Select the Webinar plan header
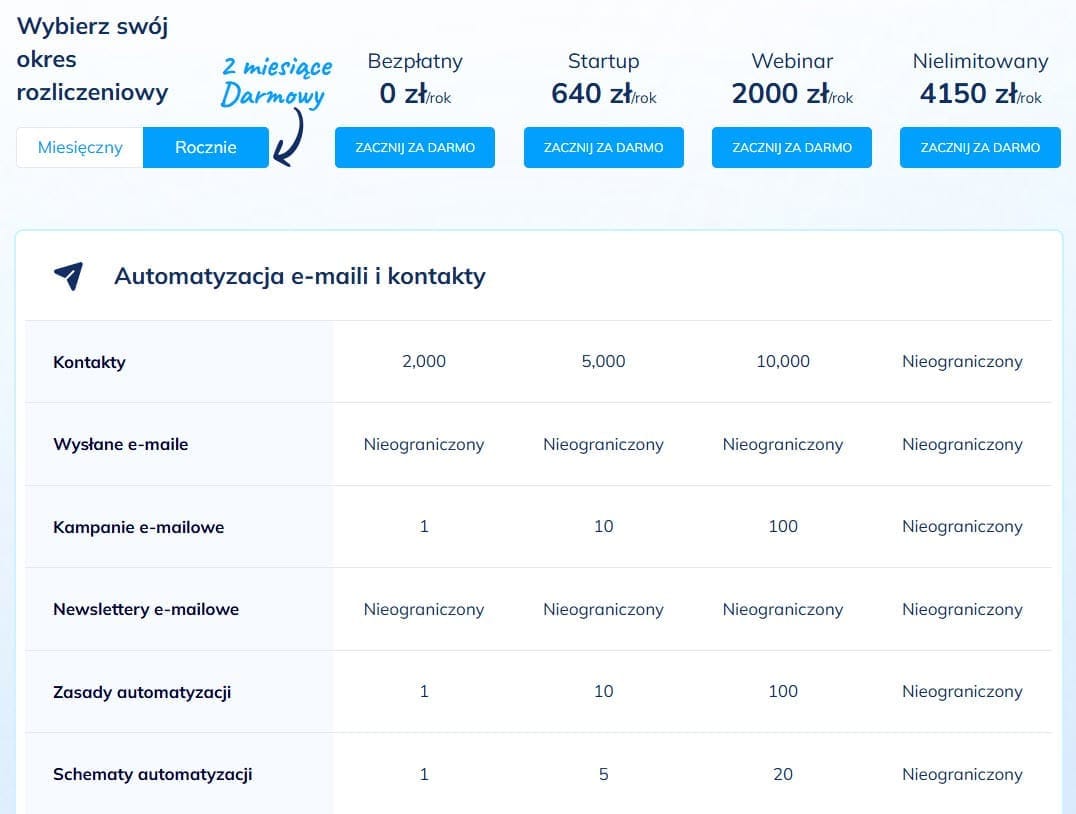 (791, 61)
